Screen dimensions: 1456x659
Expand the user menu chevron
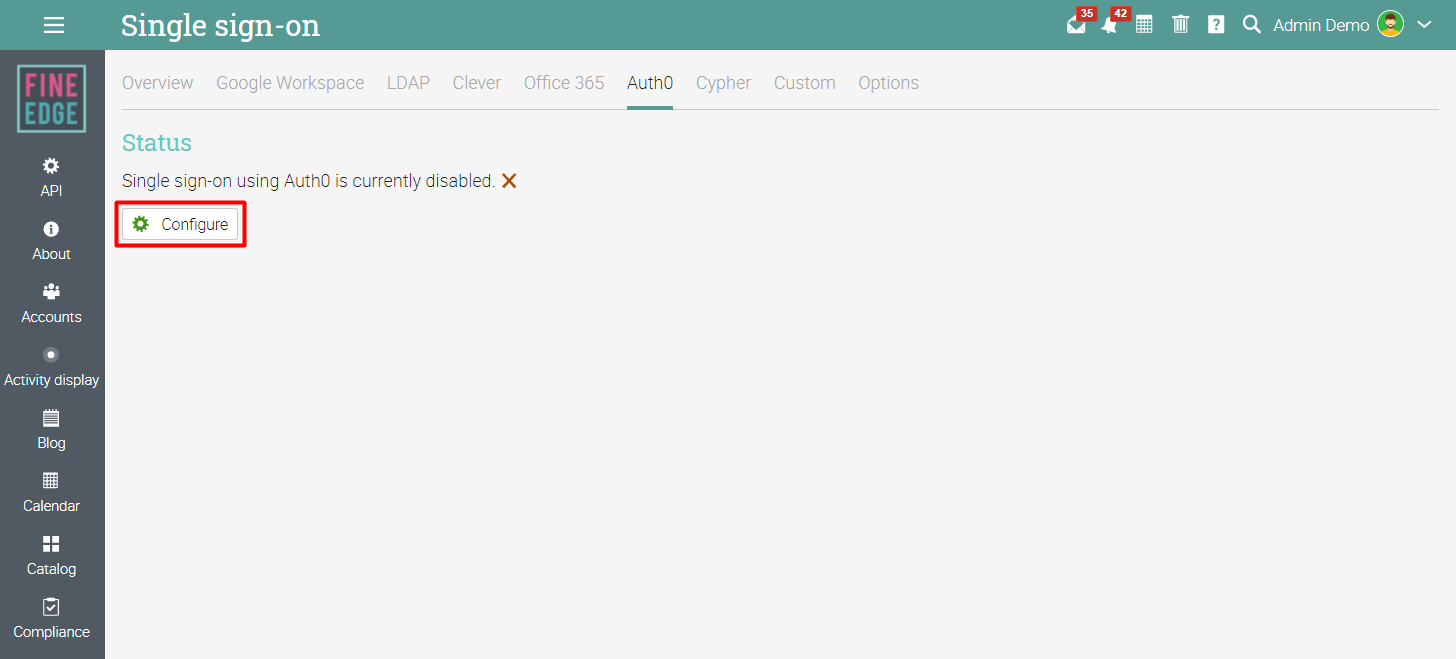click(1425, 25)
